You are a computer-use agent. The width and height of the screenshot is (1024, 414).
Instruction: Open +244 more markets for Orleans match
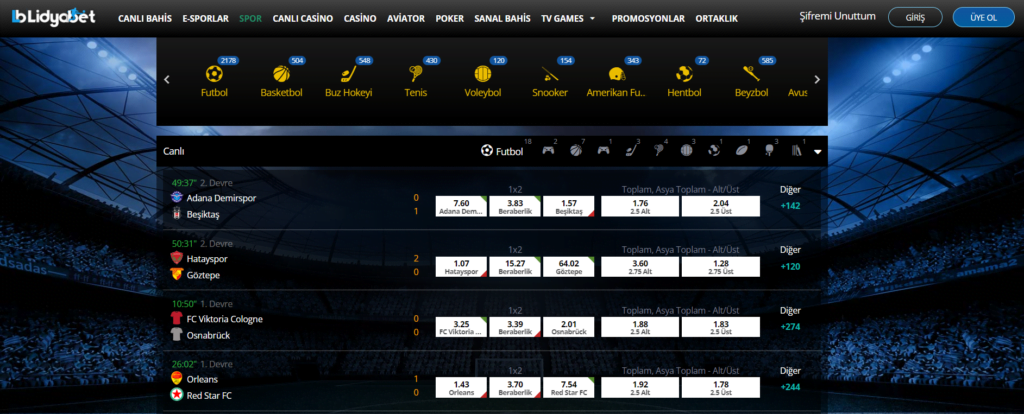point(790,387)
